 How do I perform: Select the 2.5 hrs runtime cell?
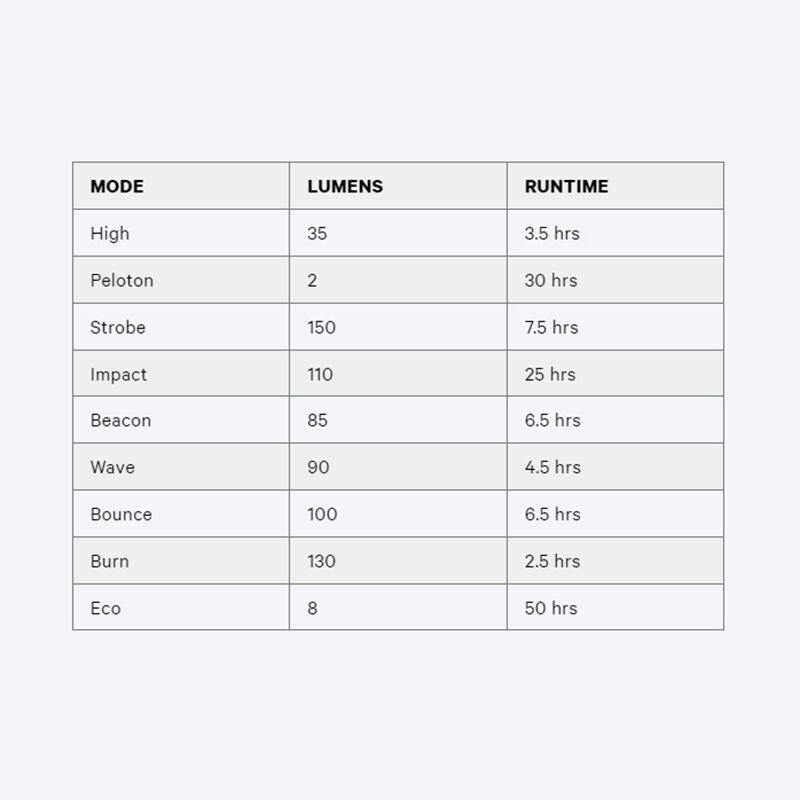(615, 561)
